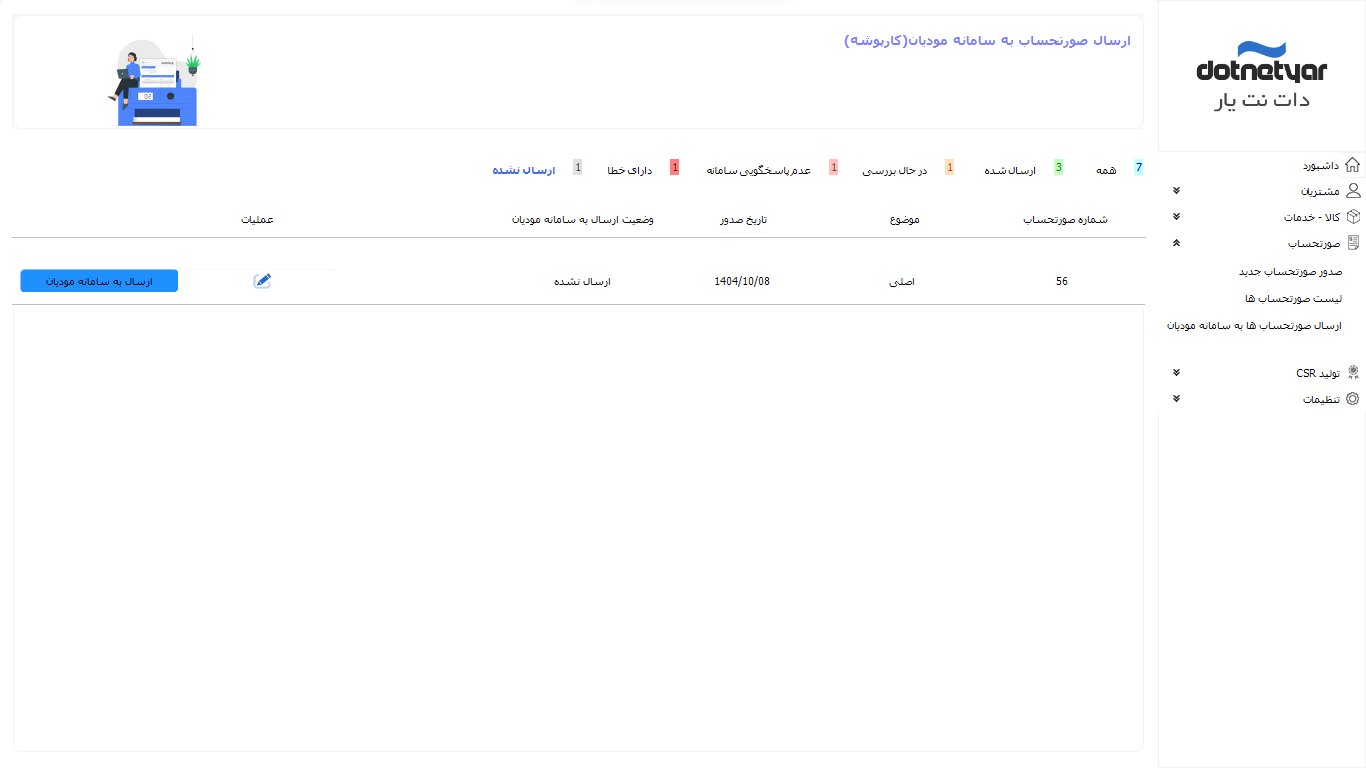Click the certificate icon beside تولید CSR
The width and height of the screenshot is (1366, 768).
1352,373
